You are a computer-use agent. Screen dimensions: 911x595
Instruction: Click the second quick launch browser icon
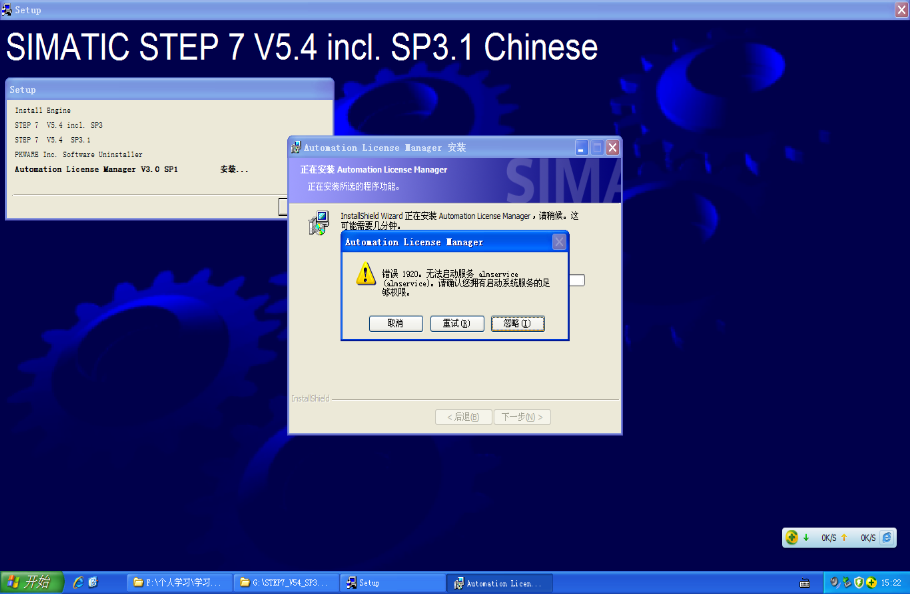pyautogui.click(x=93, y=582)
